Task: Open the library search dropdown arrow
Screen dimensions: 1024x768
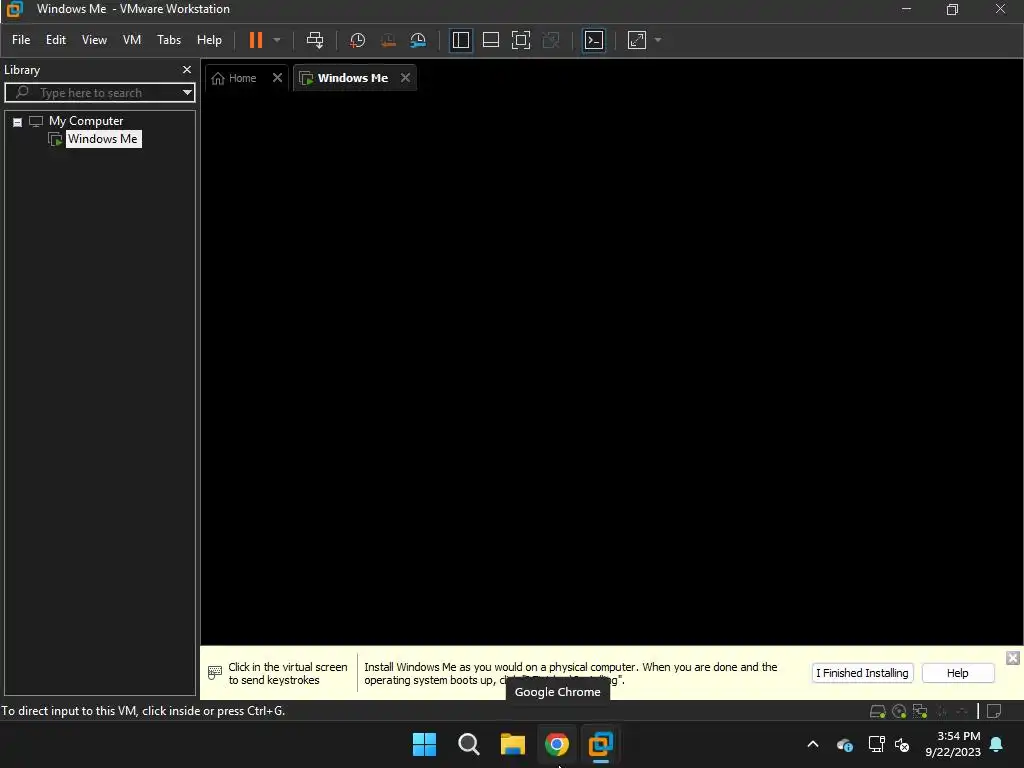Action: (x=187, y=93)
